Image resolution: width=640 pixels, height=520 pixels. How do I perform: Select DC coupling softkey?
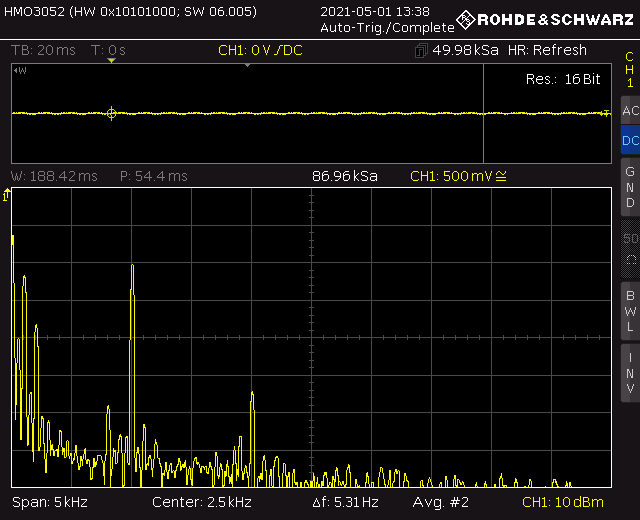tap(629, 141)
